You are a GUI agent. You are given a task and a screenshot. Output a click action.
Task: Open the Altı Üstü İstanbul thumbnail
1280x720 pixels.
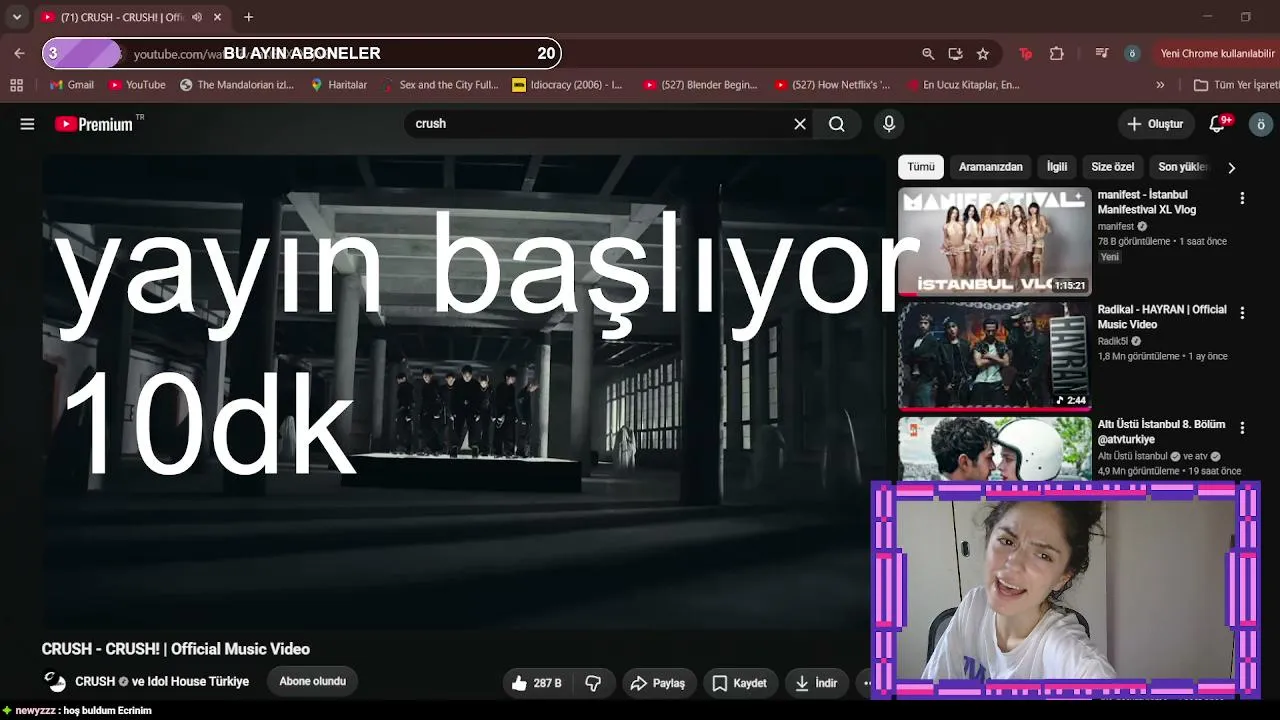pos(995,449)
